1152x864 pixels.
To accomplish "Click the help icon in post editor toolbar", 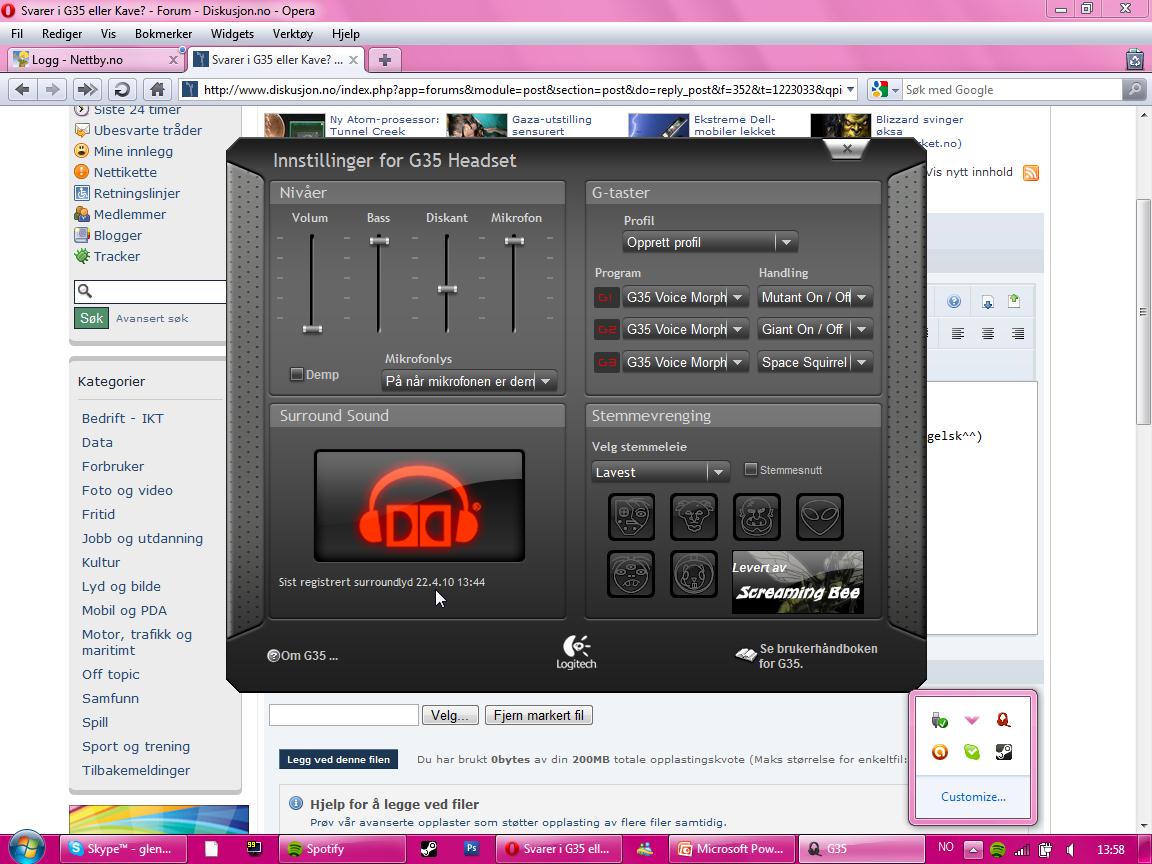I will (x=954, y=301).
